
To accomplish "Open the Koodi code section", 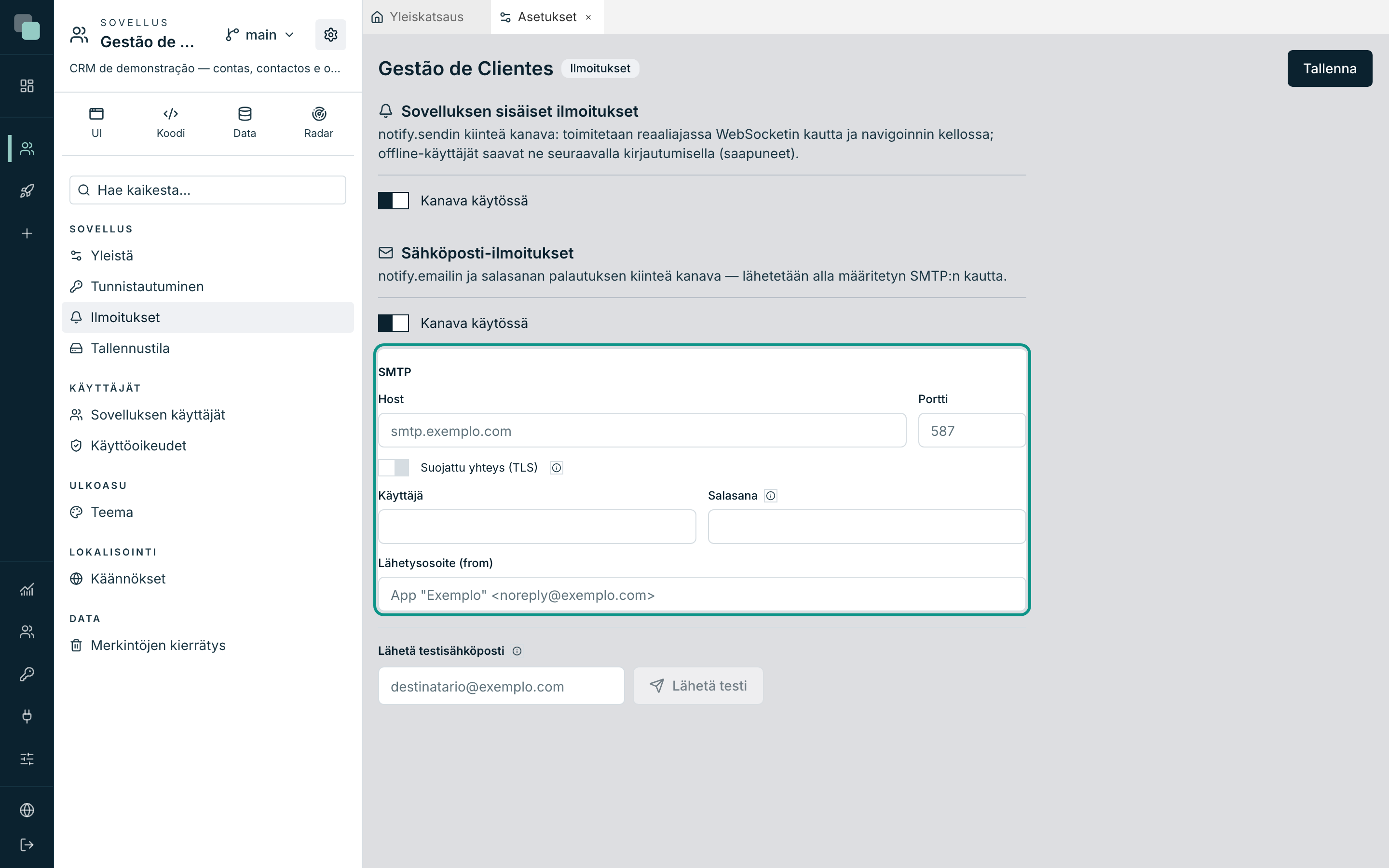I will 170,122.
